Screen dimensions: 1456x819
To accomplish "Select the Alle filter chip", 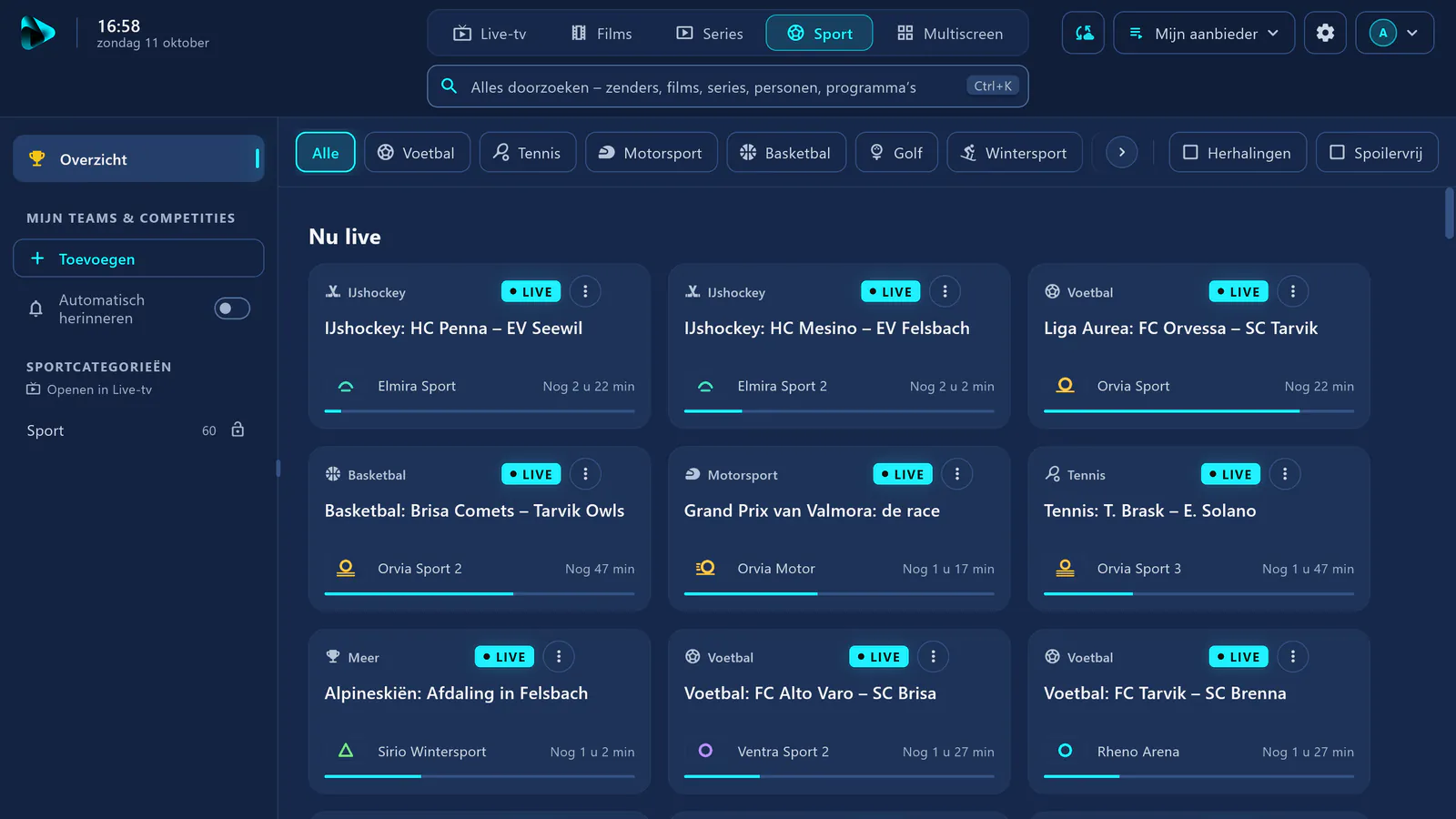I will (325, 153).
